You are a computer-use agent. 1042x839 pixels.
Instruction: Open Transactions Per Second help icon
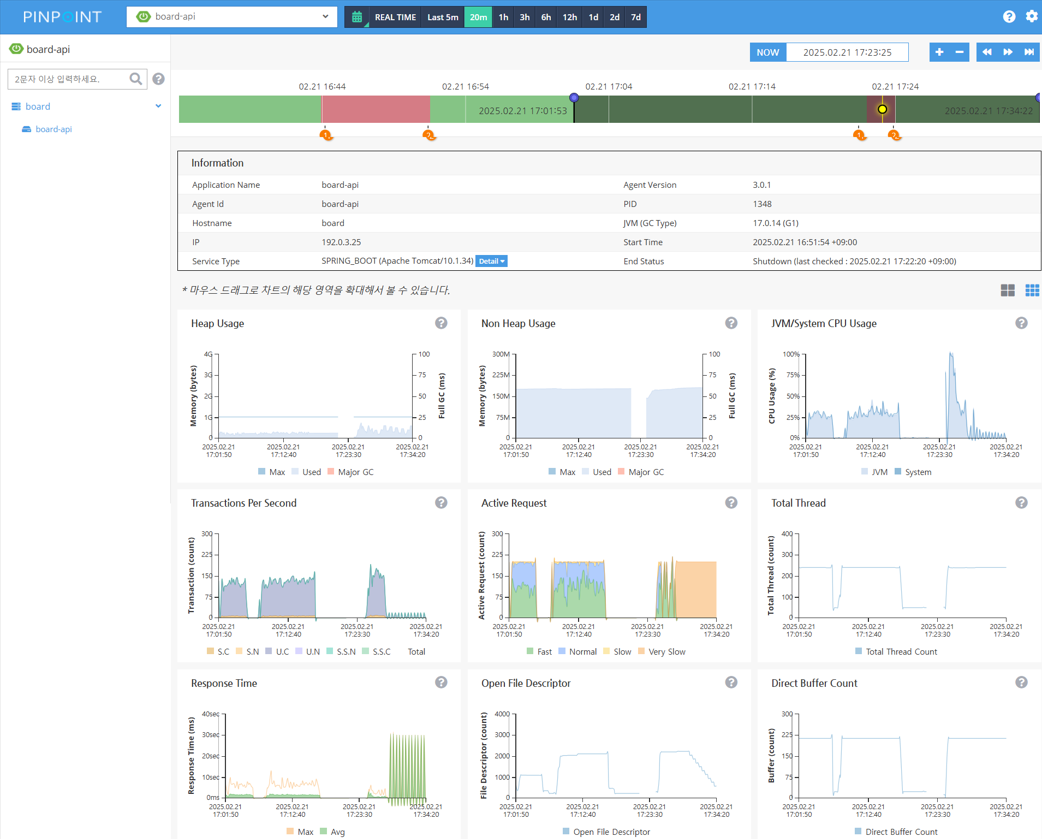(x=441, y=503)
